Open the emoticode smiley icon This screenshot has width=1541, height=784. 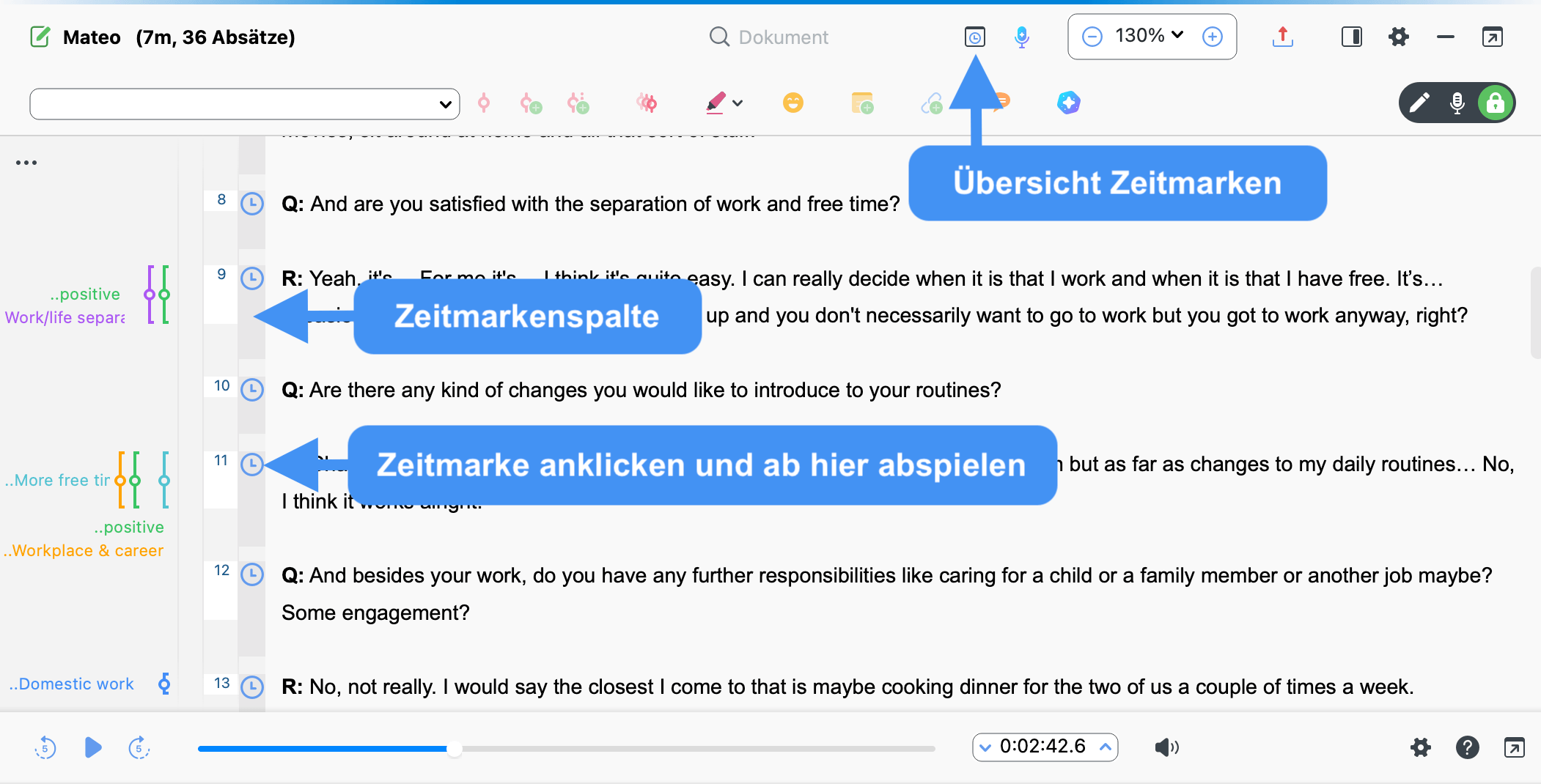click(x=793, y=103)
